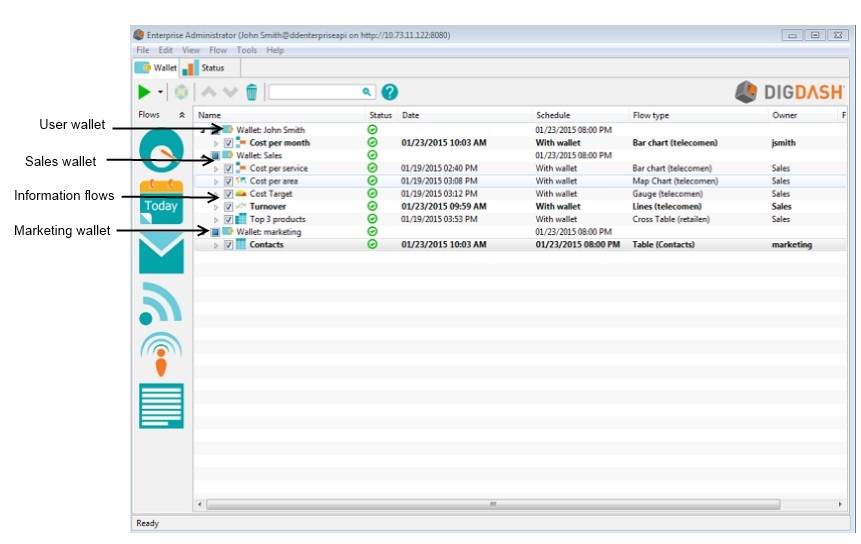Click the trash delete icon
Viewport: 861px width, 544px height.
point(251,92)
